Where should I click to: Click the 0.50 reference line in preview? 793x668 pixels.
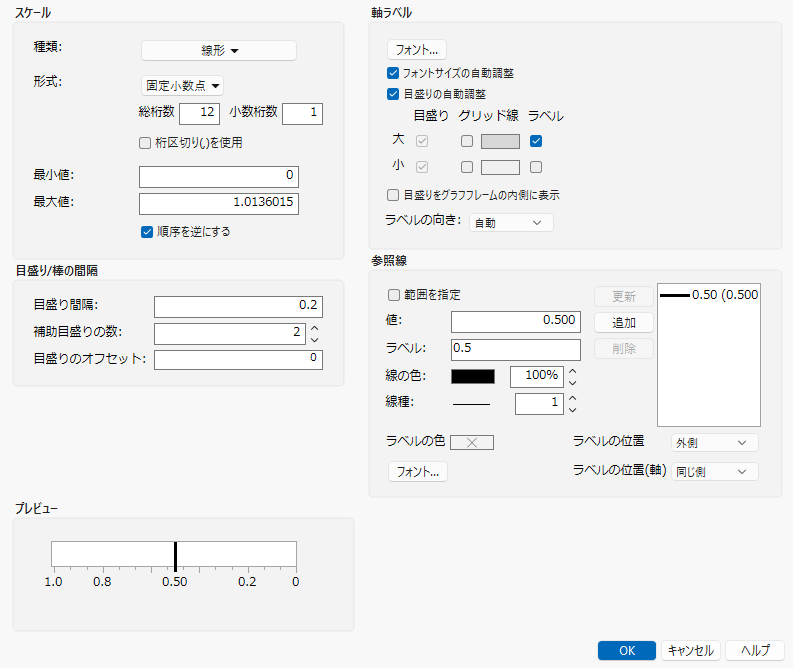pyautogui.click(x=175, y=557)
